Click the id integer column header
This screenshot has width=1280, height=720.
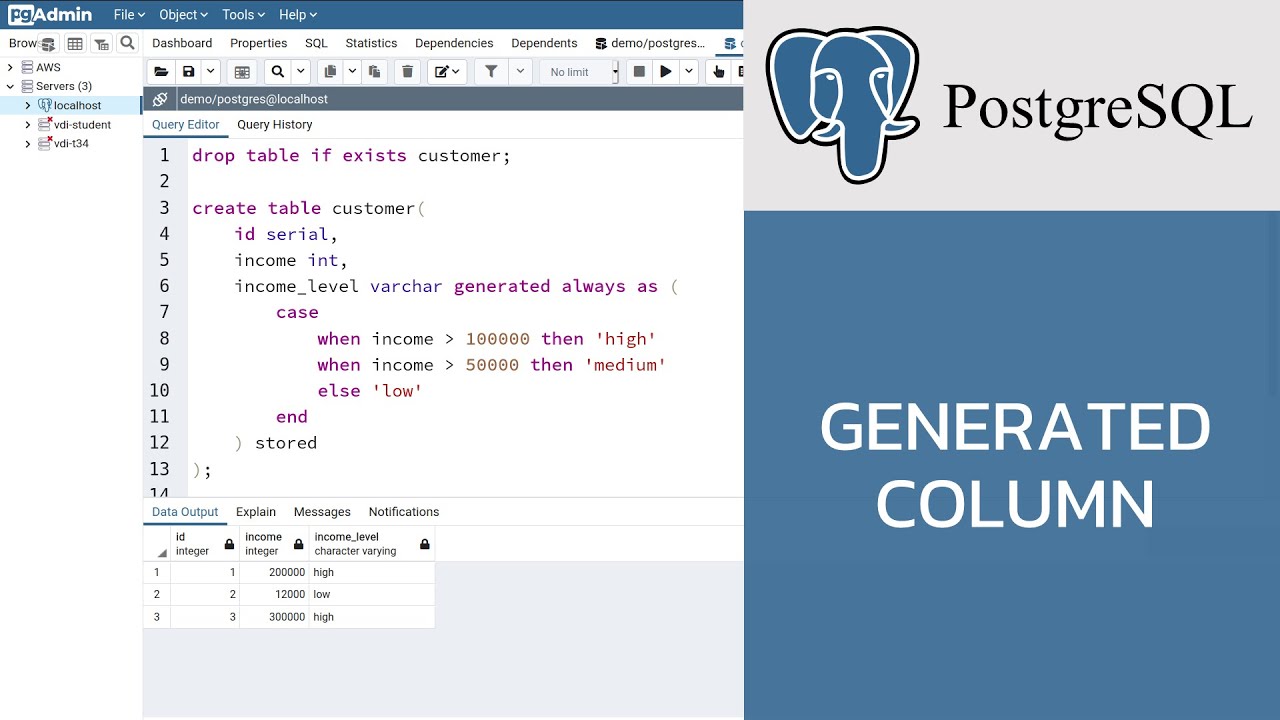[x=205, y=544]
